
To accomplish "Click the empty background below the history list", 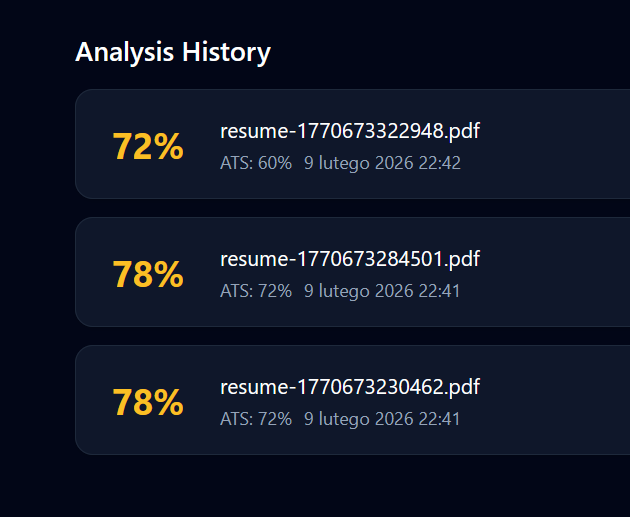I will [315, 488].
